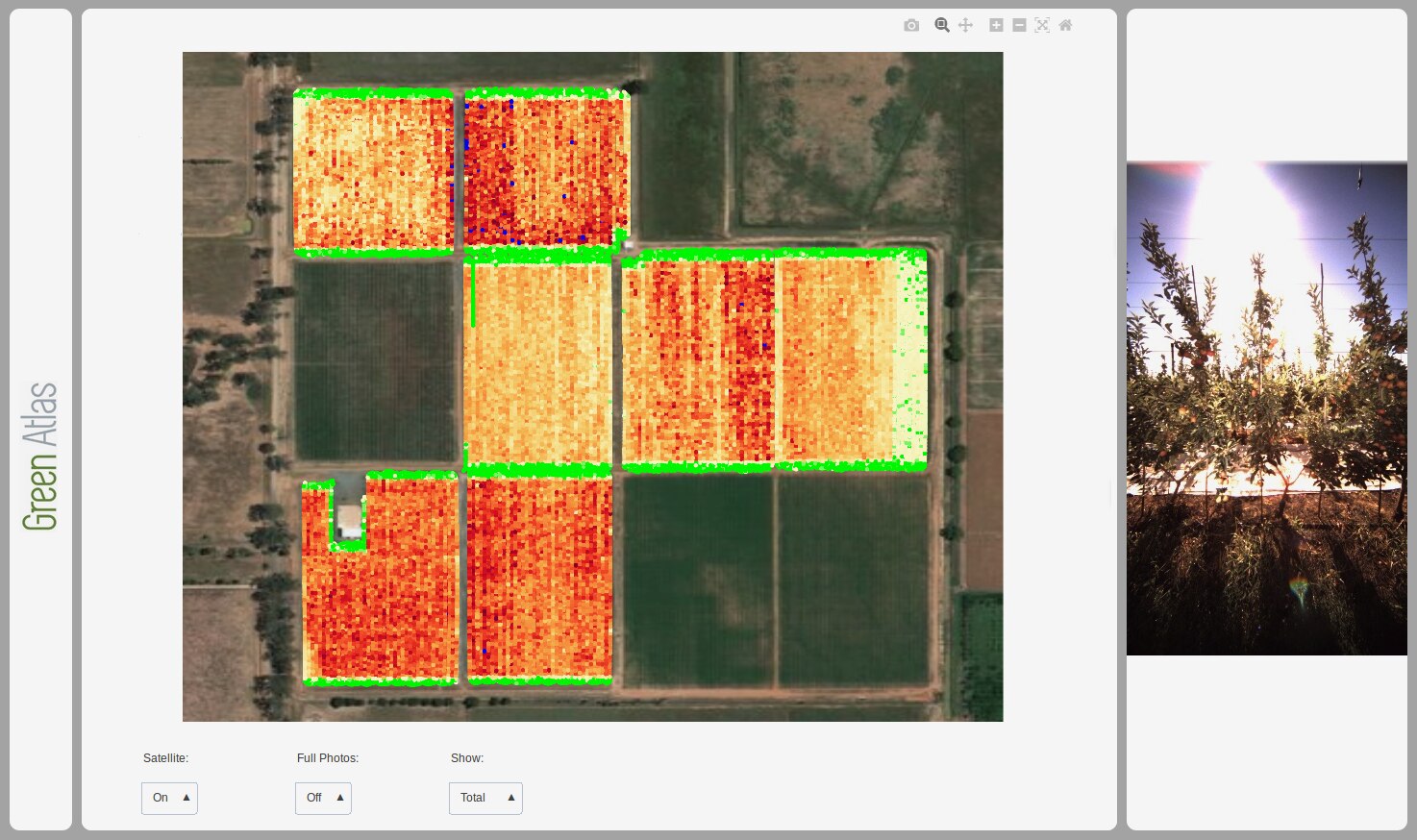Activate the box zoom tool
Screen dimensions: 1417x840
[942, 25]
